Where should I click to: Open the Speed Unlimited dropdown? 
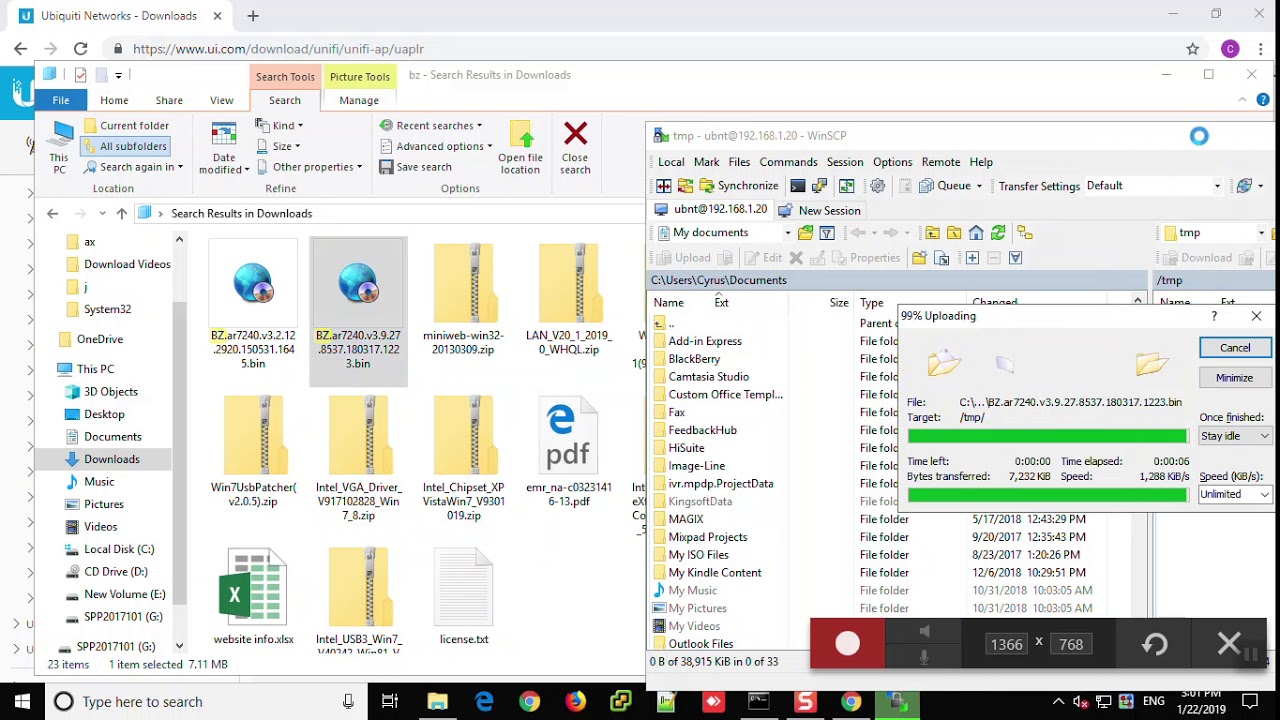(x=1235, y=494)
